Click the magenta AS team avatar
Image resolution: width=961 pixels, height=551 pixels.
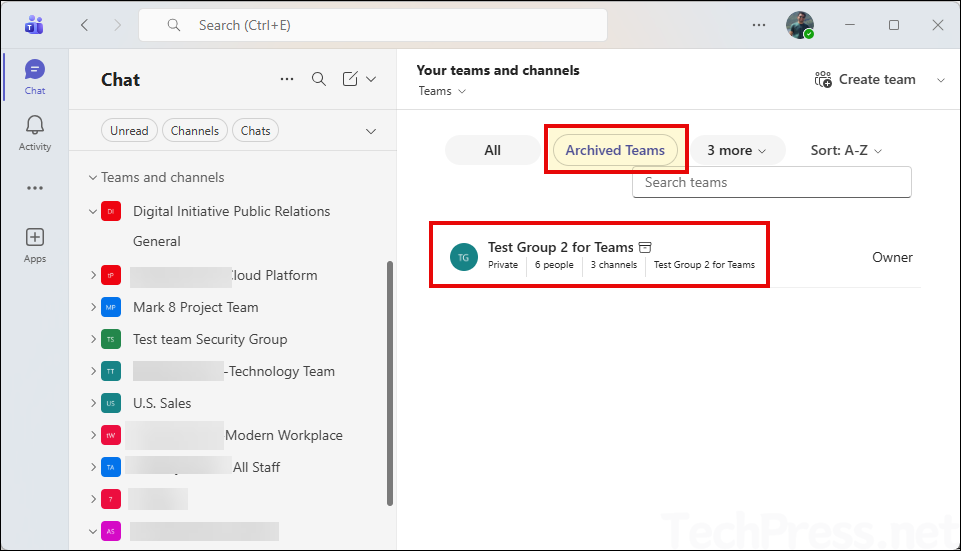tap(111, 531)
